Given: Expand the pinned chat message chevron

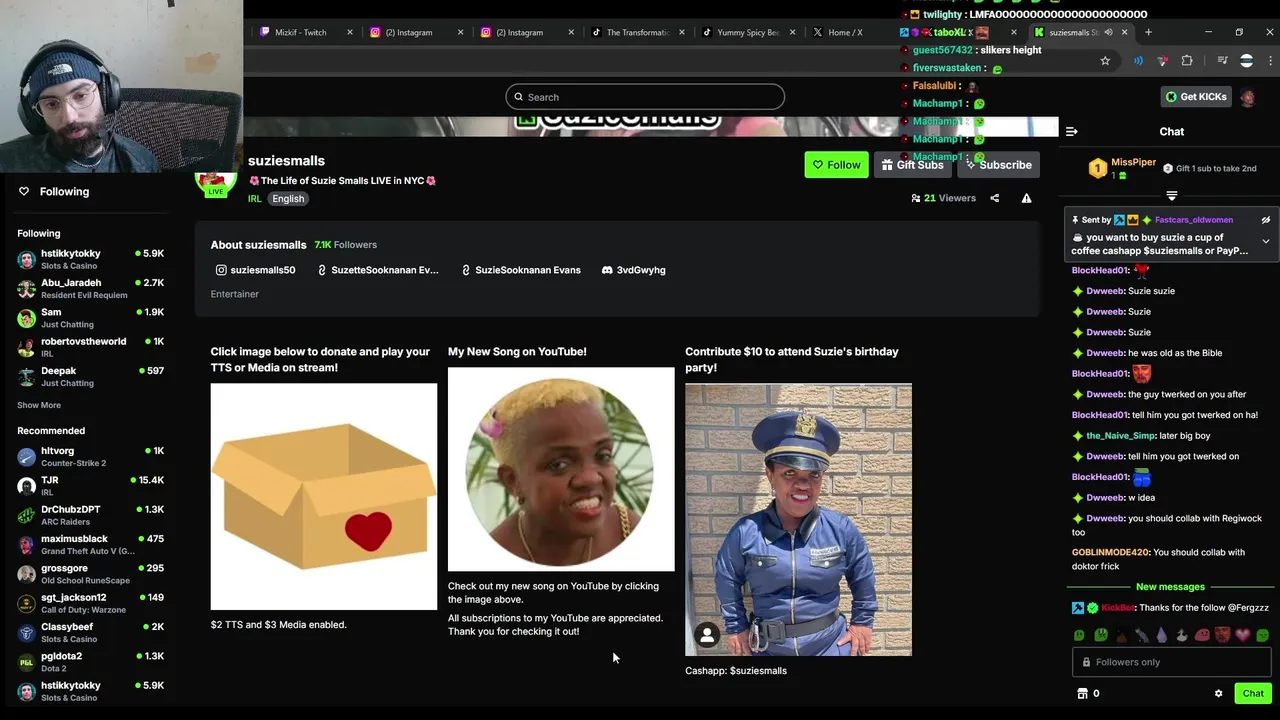Looking at the screenshot, I should click(1265, 241).
